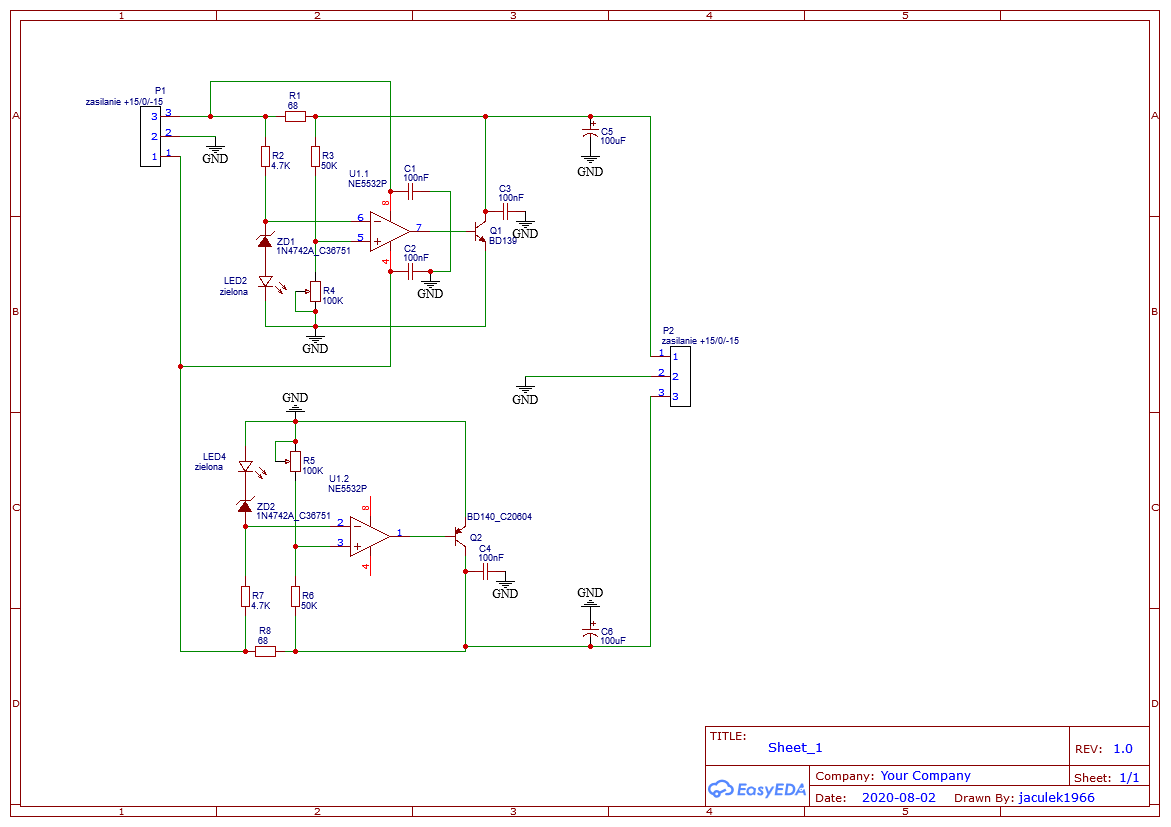Select the Sheet_1 title text
The height and width of the screenshot is (827, 1171).
[x=795, y=747]
